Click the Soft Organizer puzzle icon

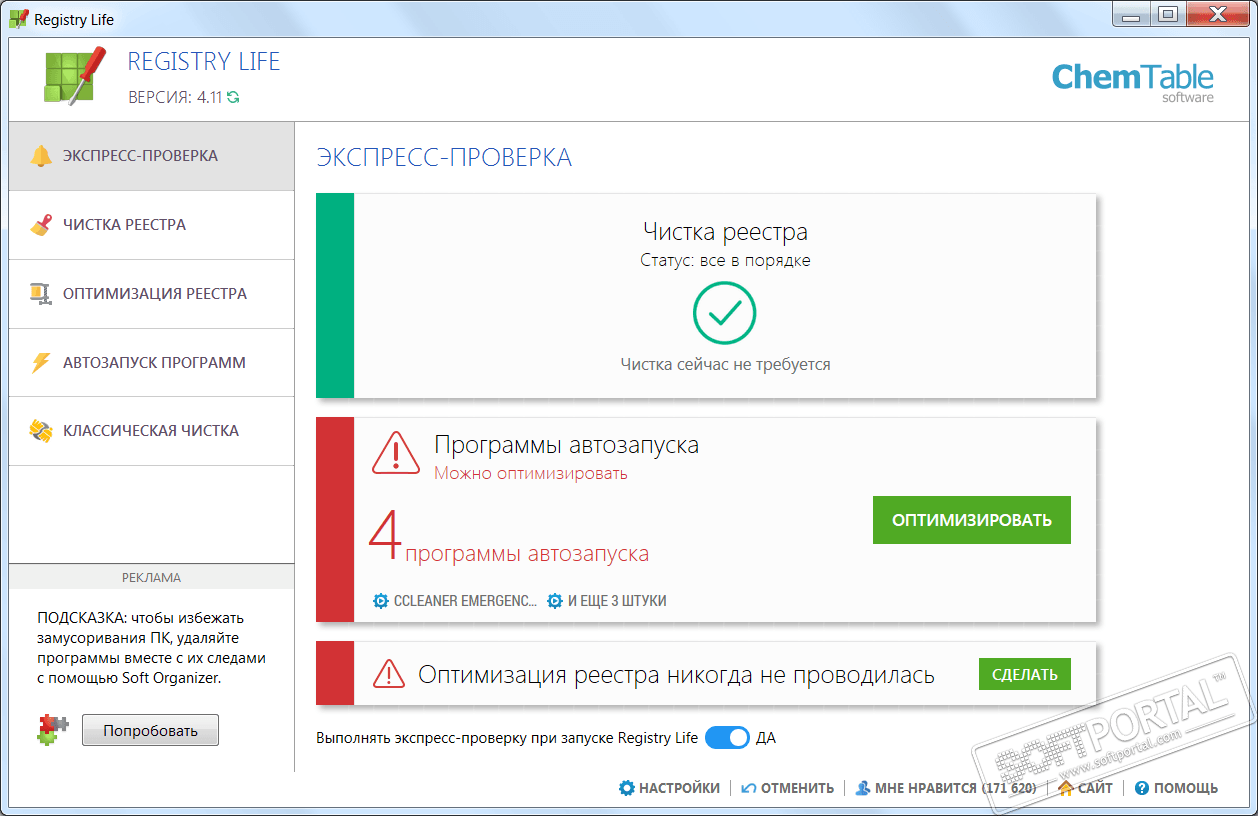pos(52,730)
